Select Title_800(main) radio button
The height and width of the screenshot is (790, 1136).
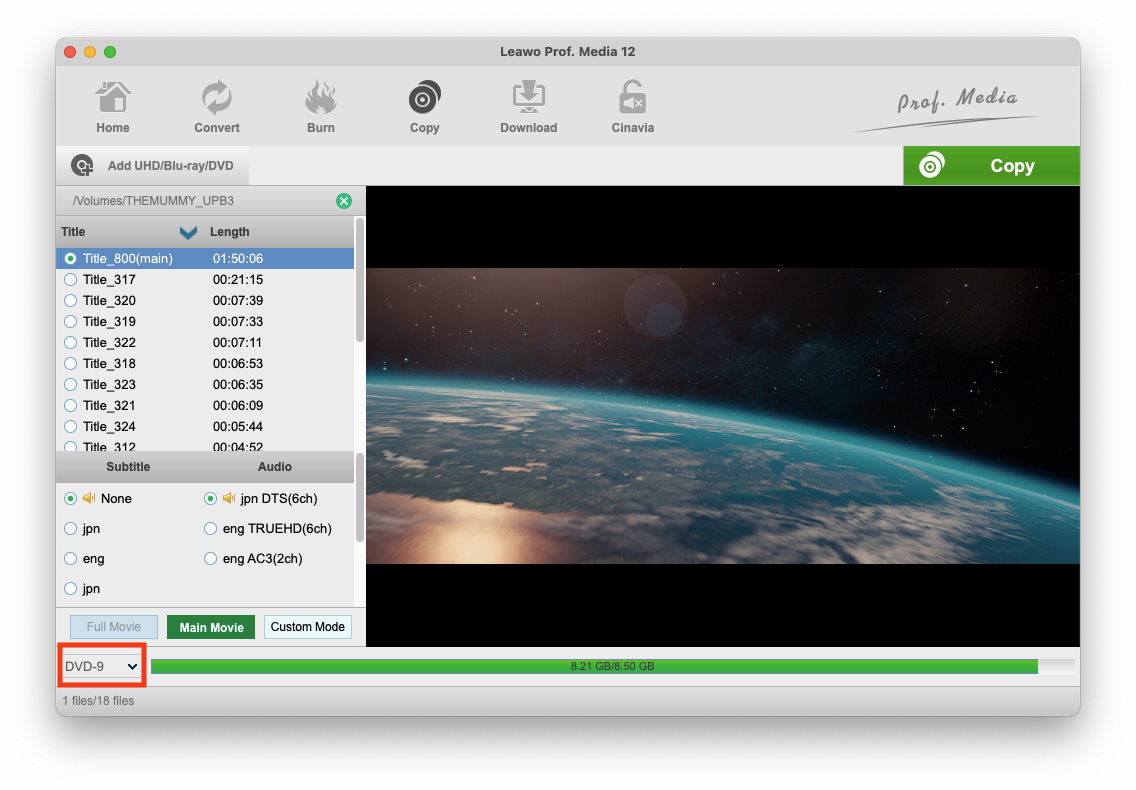(70, 259)
